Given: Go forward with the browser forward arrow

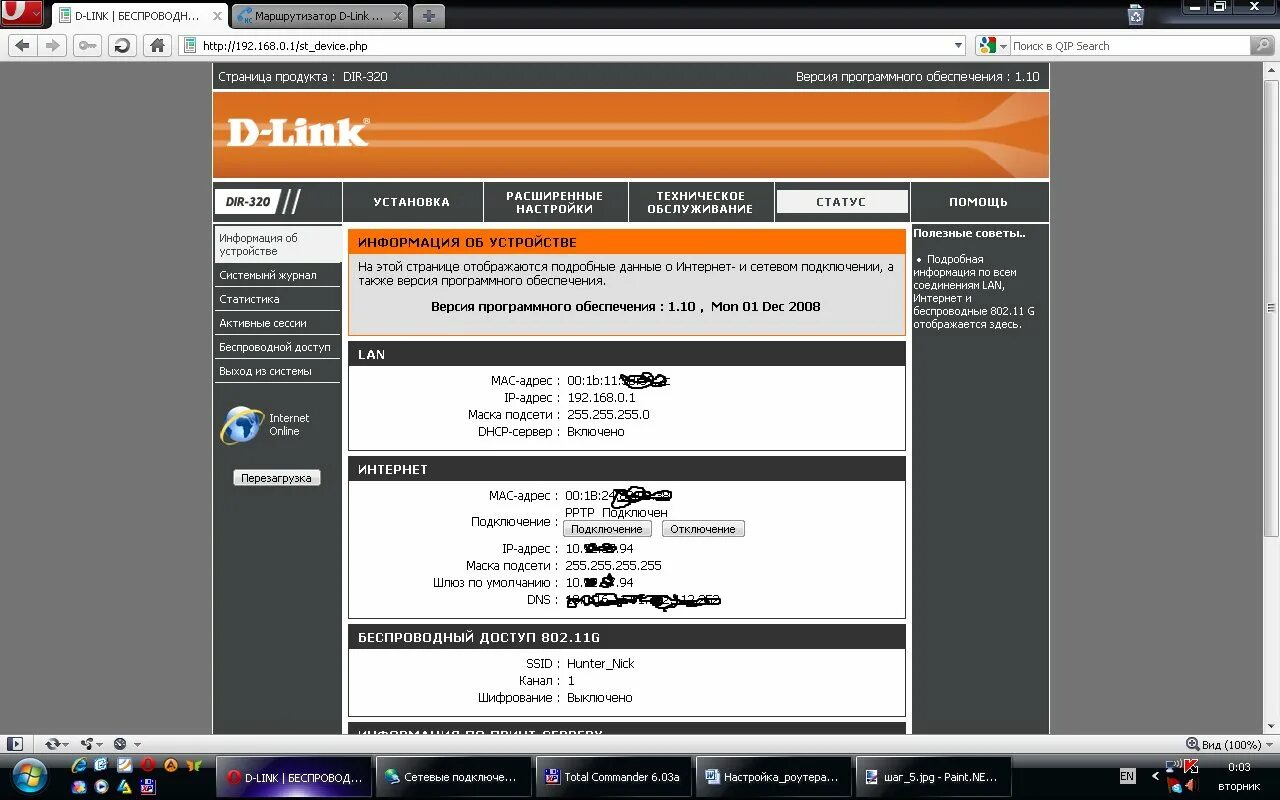Looking at the screenshot, I should 52,45.
